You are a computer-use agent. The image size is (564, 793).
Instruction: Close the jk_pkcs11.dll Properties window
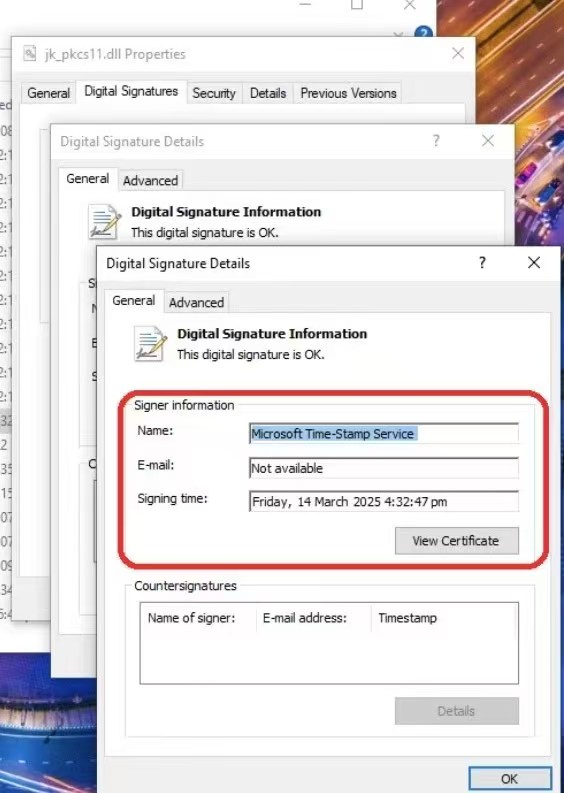pos(458,53)
